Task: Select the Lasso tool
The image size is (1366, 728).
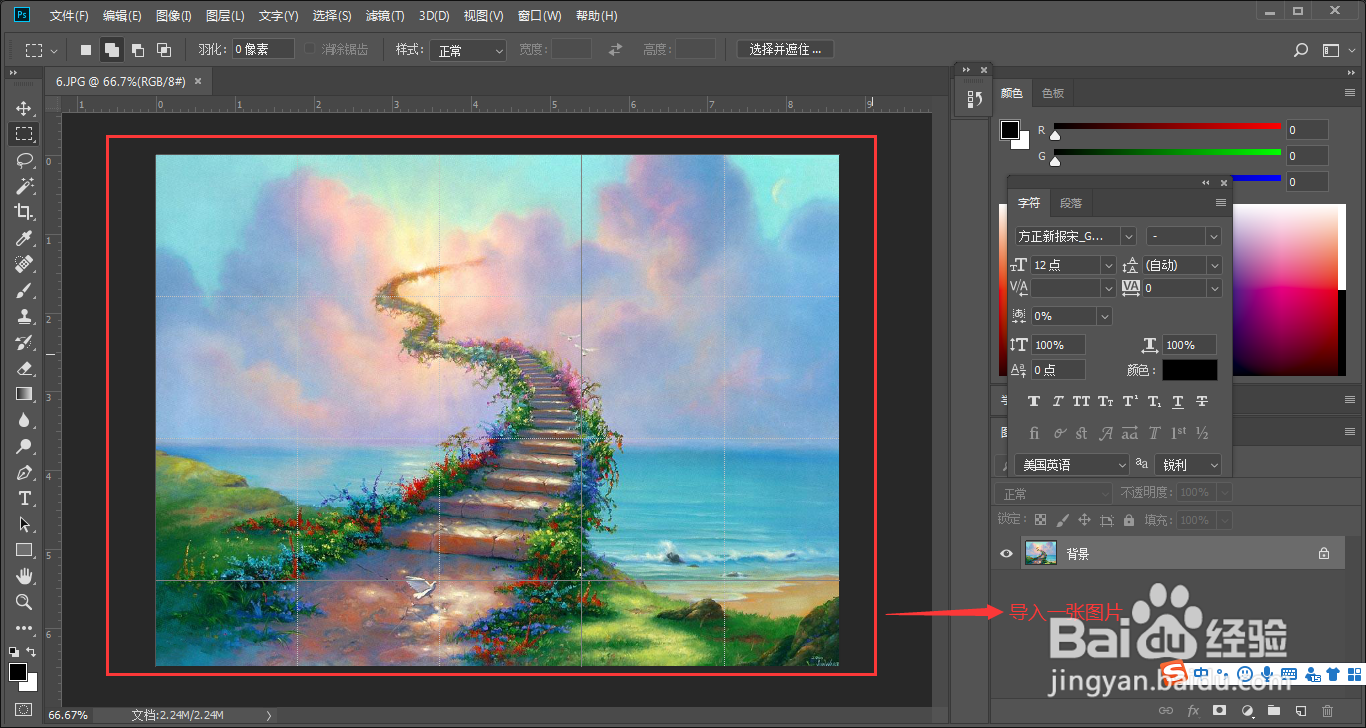Action: pos(24,160)
